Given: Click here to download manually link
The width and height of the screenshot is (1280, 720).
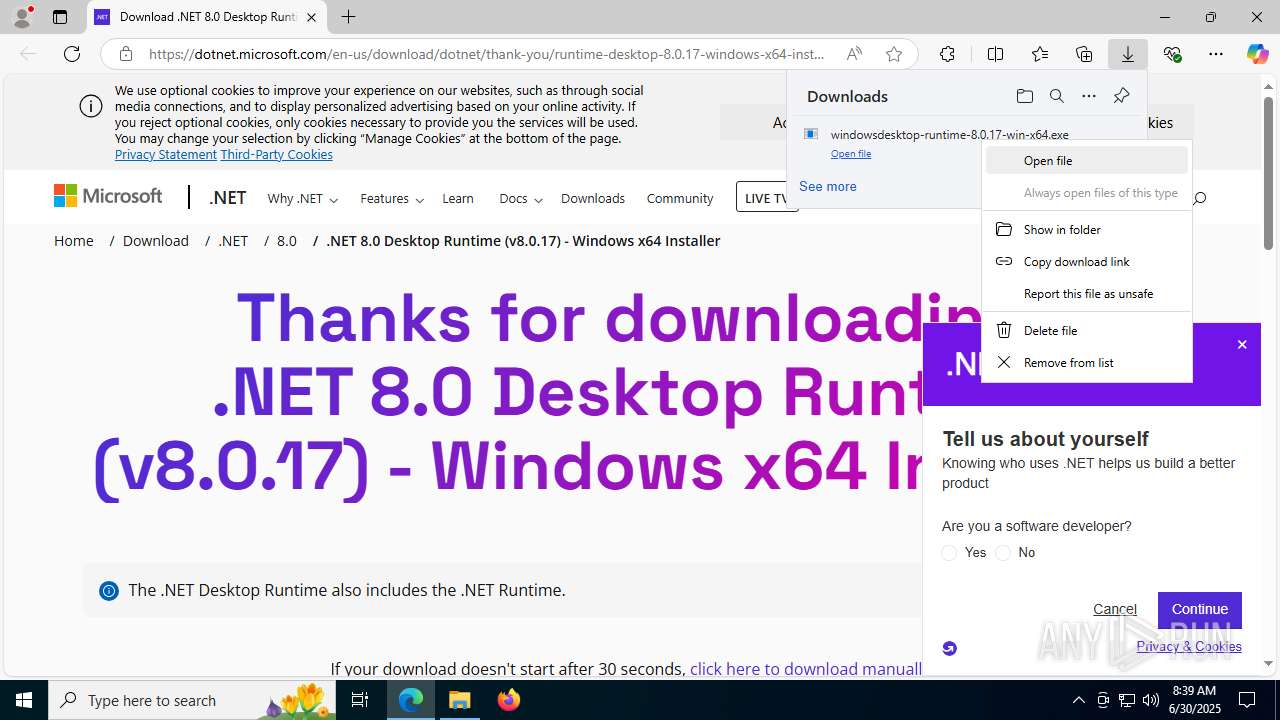Looking at the screenshot, I should tap(805, 668).
